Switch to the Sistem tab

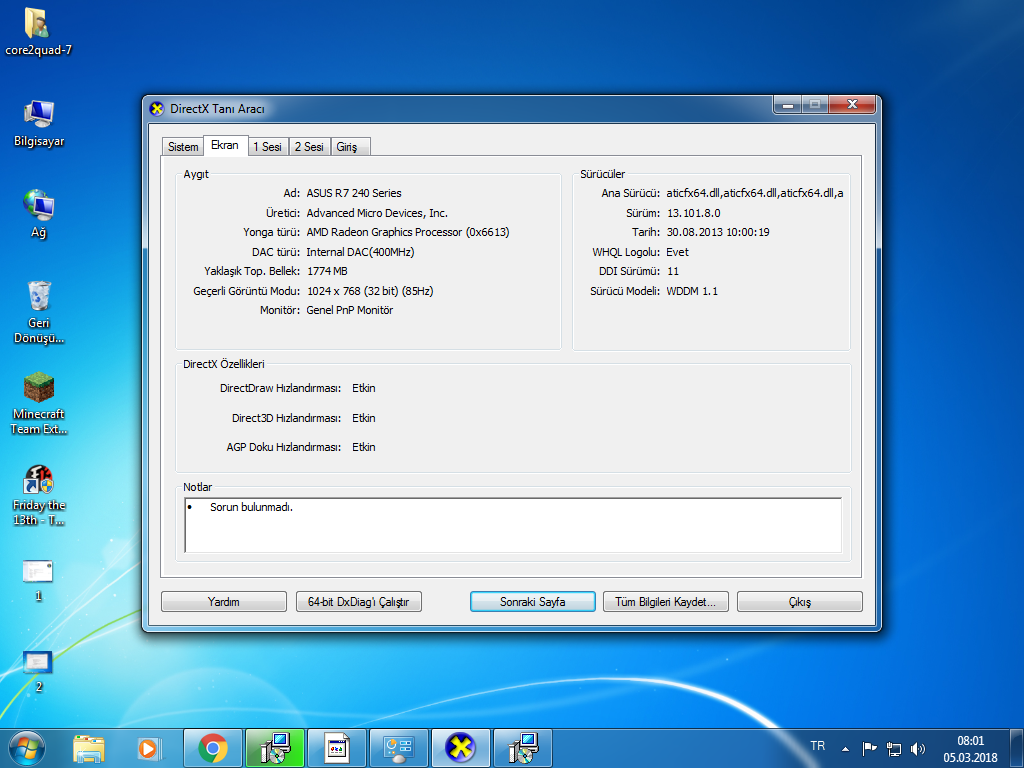(183, 146)
